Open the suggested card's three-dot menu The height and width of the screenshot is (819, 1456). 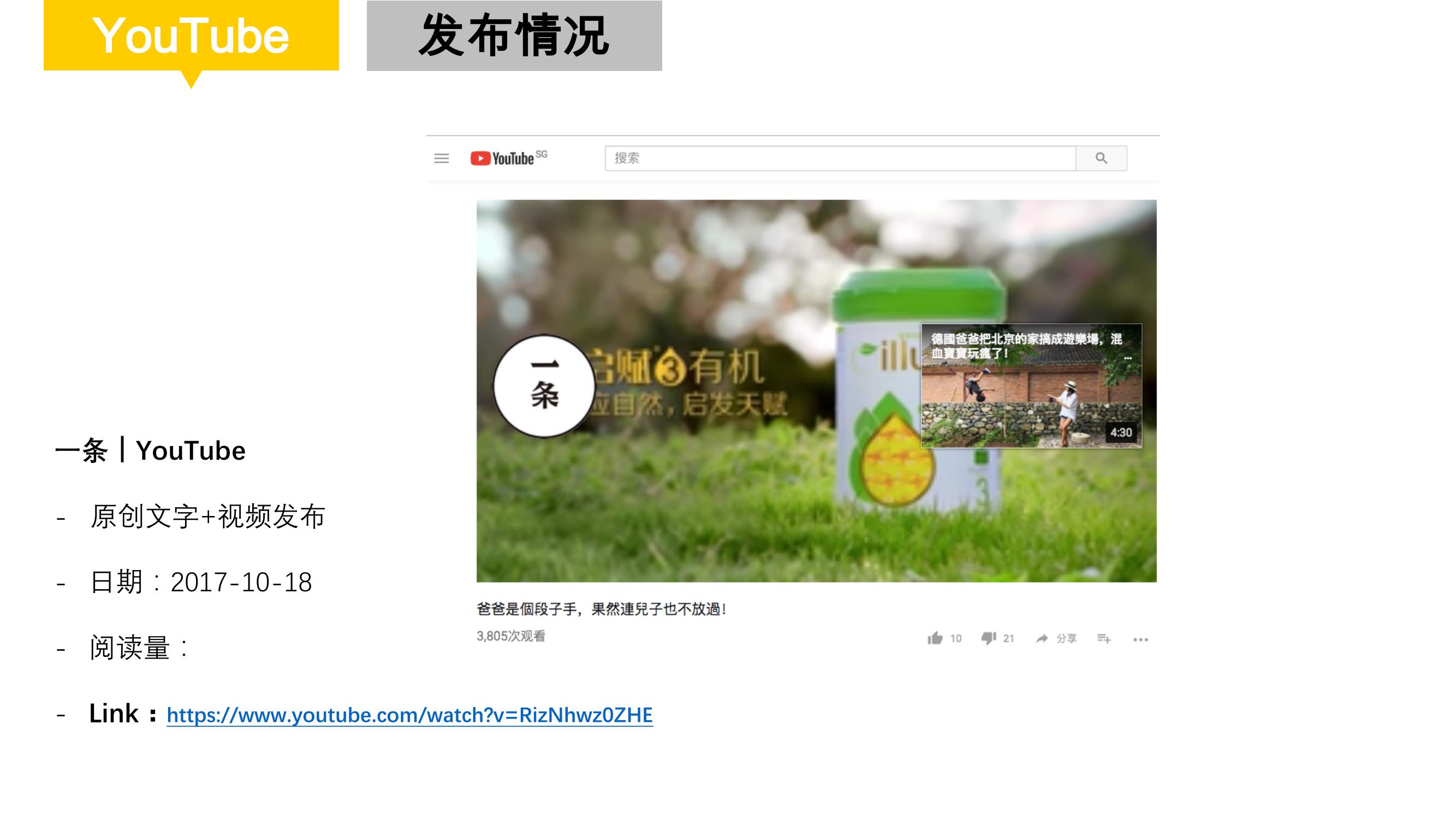click(1127, 358)
